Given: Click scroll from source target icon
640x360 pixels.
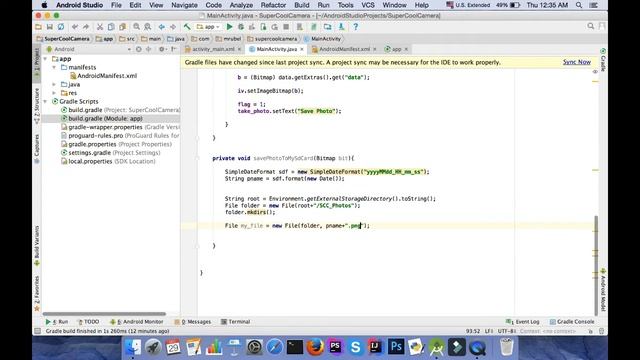Looking at the screenshot, I should (x=139, y=49).
